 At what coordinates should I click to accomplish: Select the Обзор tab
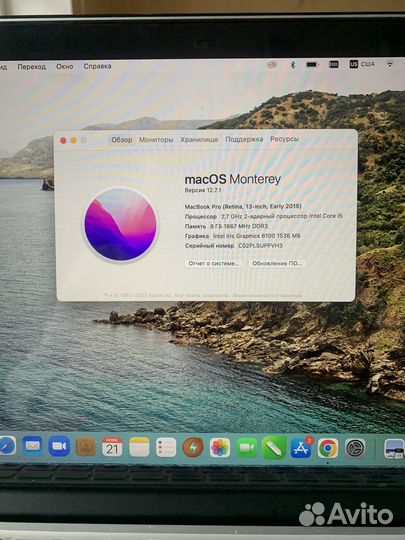pos(122,140)
